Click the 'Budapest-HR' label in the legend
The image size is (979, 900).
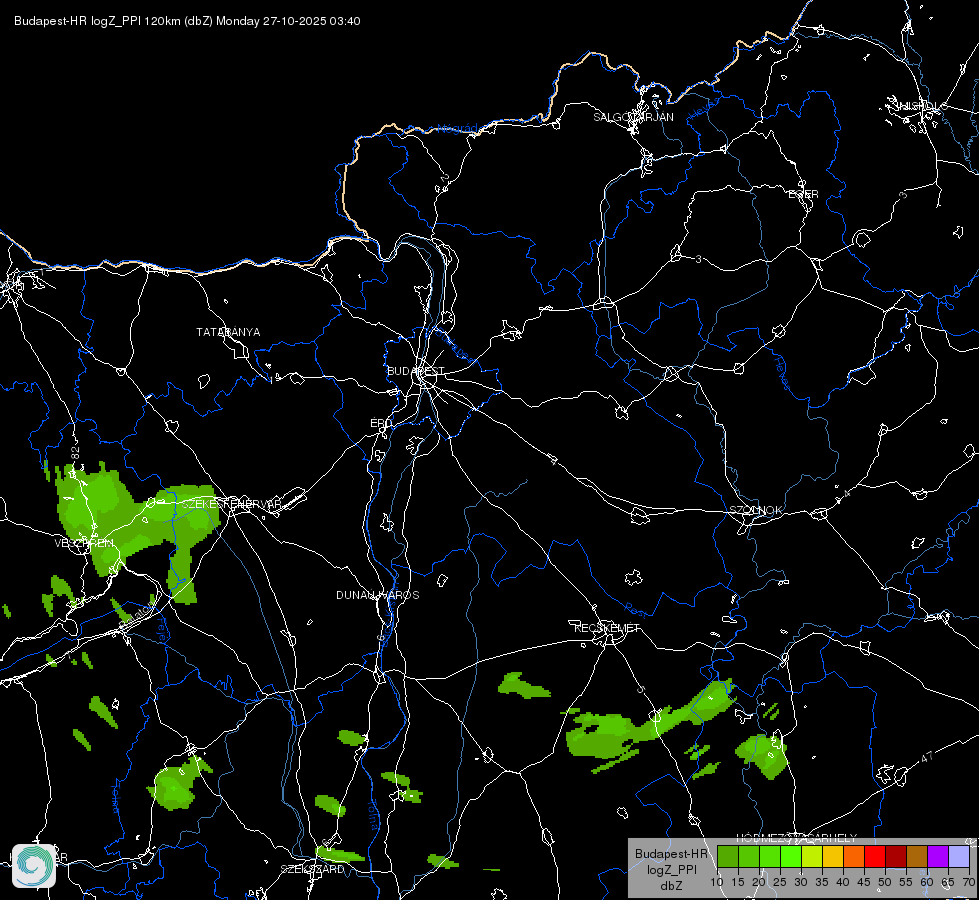point(671,853)
